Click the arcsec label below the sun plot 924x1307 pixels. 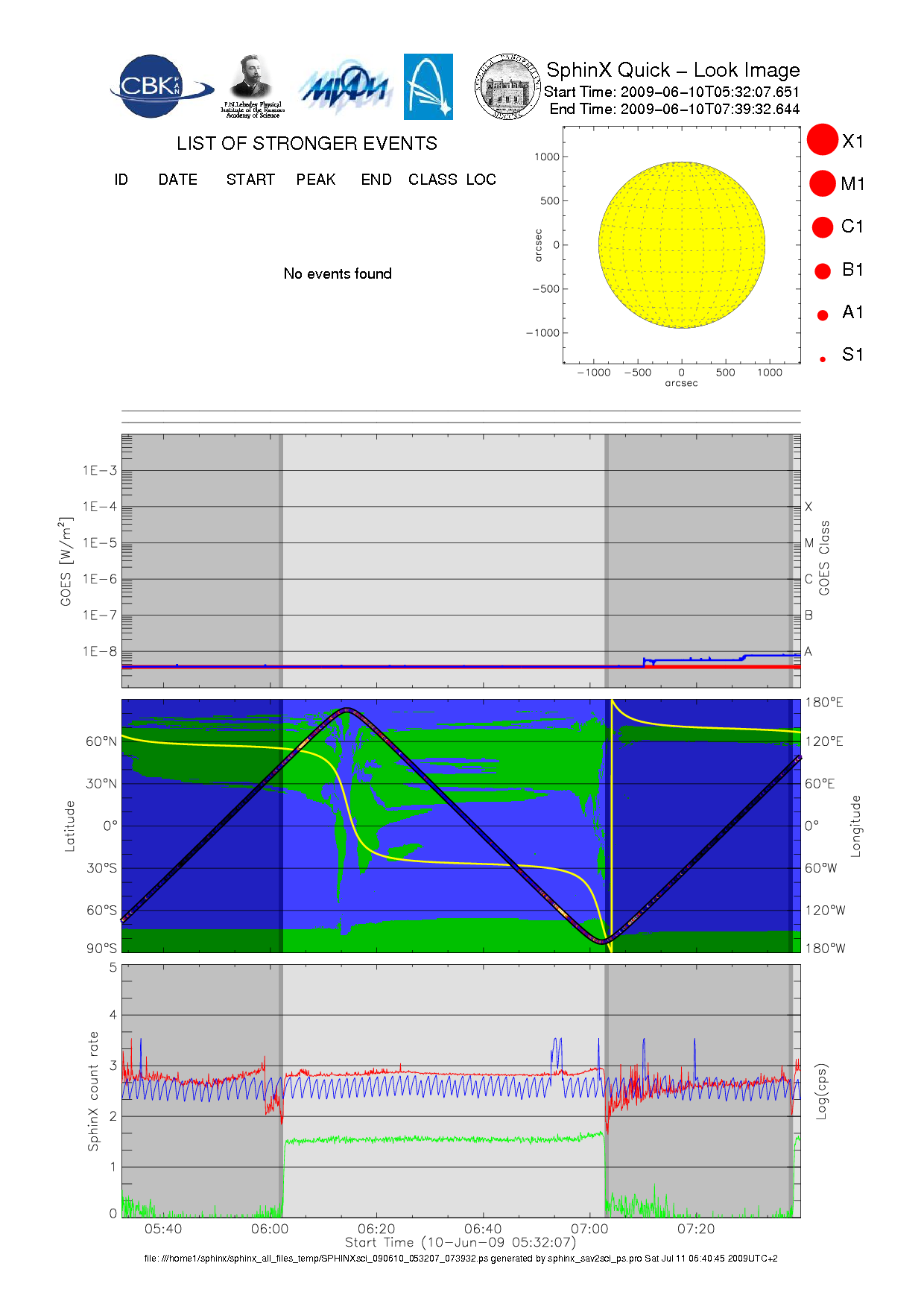[x=681, y=383]
